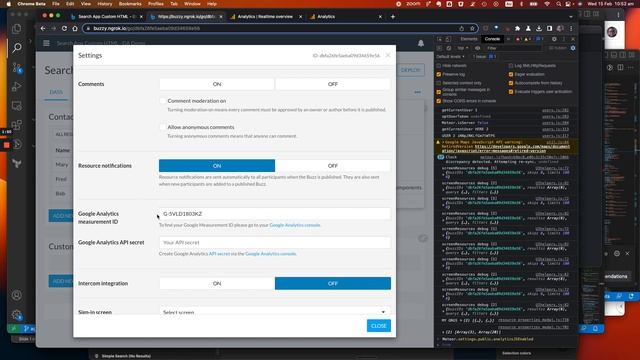Open the Sign-in screen select dropdown
Viewport: 640px width, 360px height.
(275, 311)
